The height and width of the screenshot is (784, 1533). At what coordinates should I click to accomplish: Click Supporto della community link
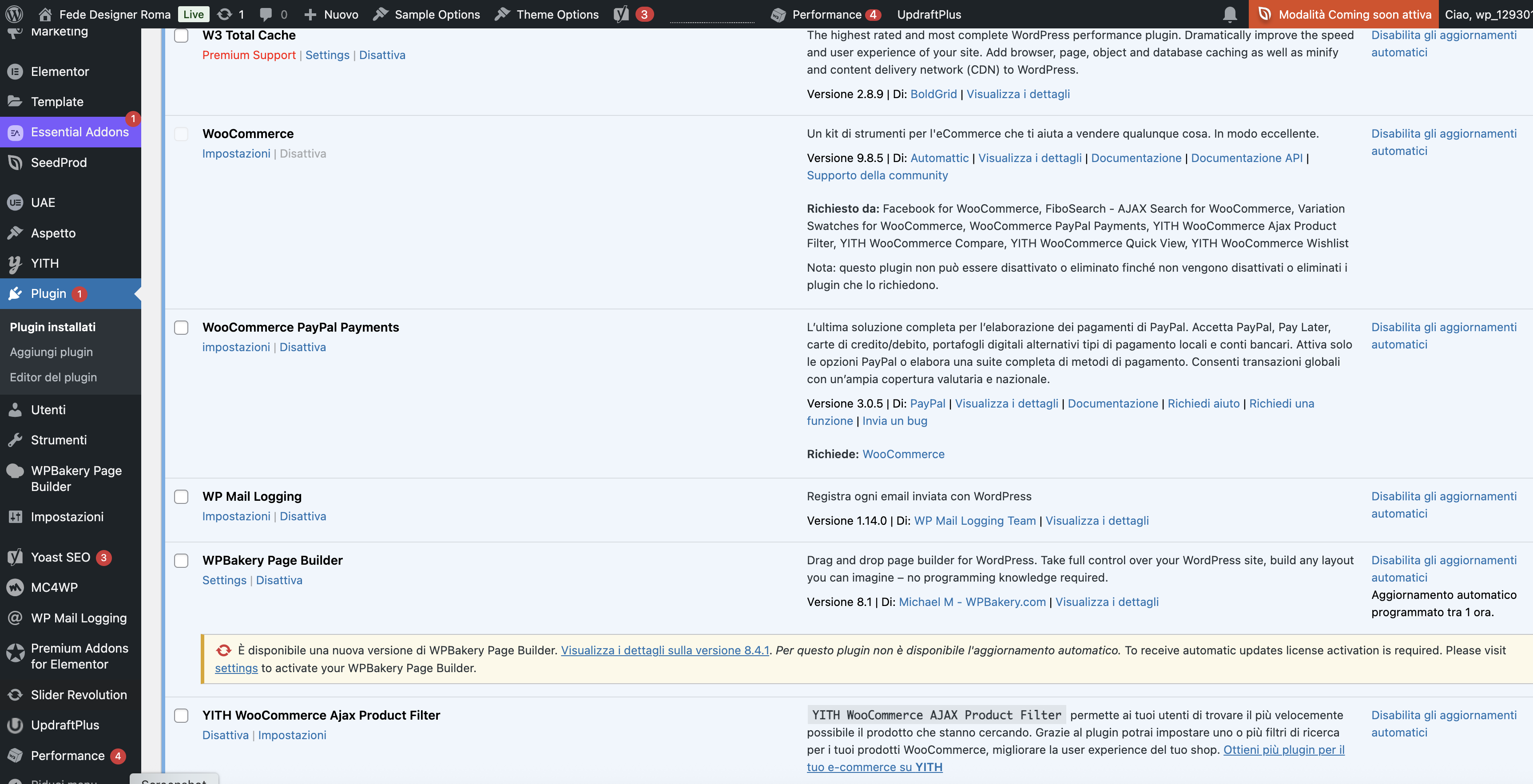click(x=877, y=175)
